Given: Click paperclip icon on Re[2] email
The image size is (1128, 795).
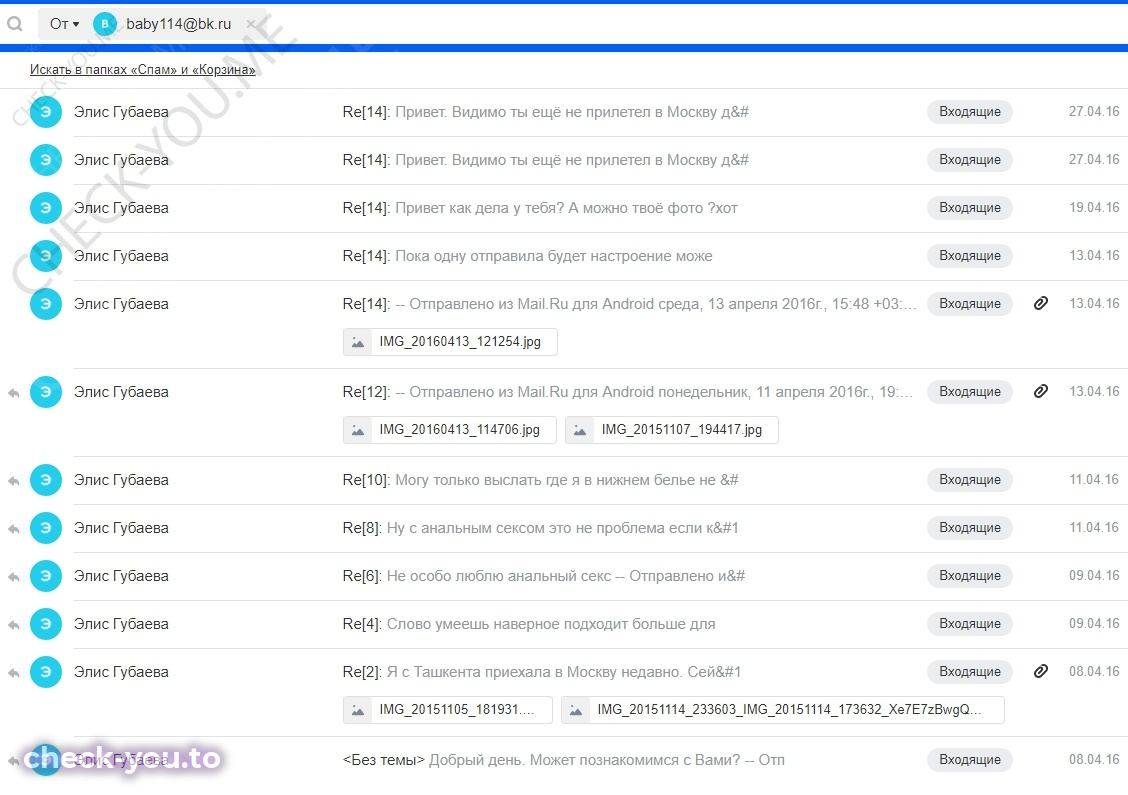Looking at the screenshot, I should 1040,671.
